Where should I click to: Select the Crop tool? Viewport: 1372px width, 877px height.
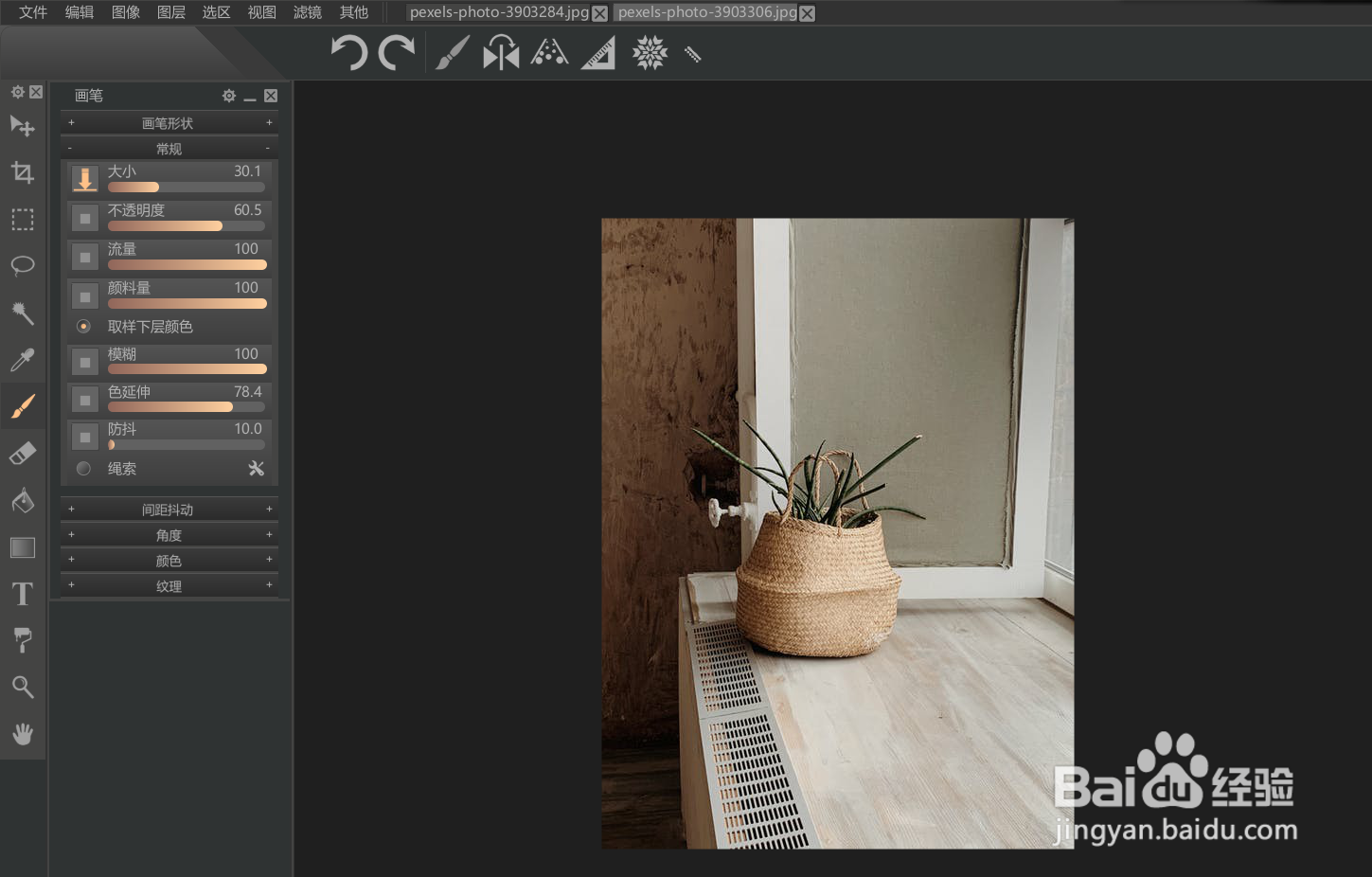tap(22, 172)
